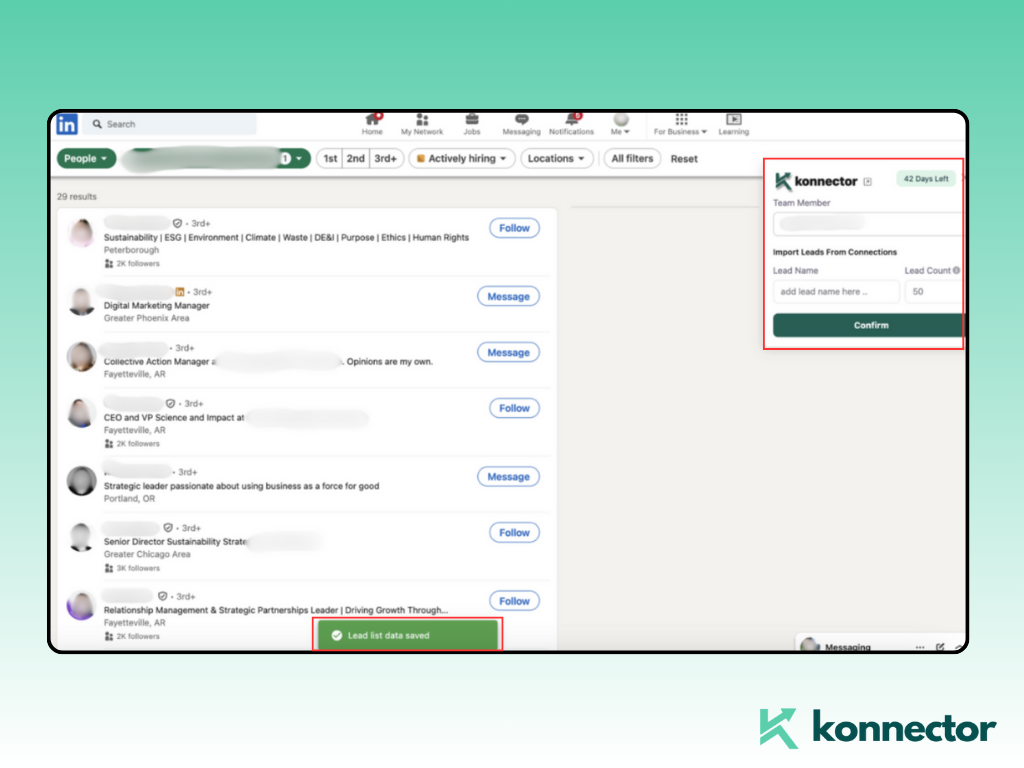Confirm the Konnector lead import

pyautogui.click(x=868, y=325)
